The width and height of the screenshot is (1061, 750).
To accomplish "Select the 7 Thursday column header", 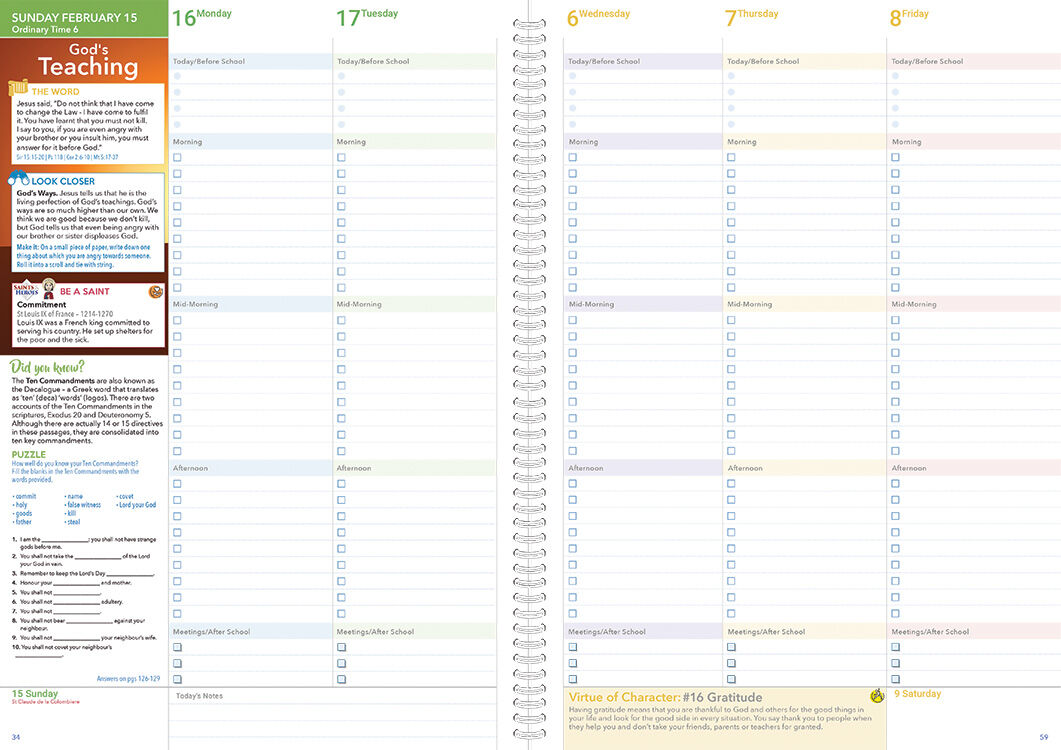I will coord(751,17).
